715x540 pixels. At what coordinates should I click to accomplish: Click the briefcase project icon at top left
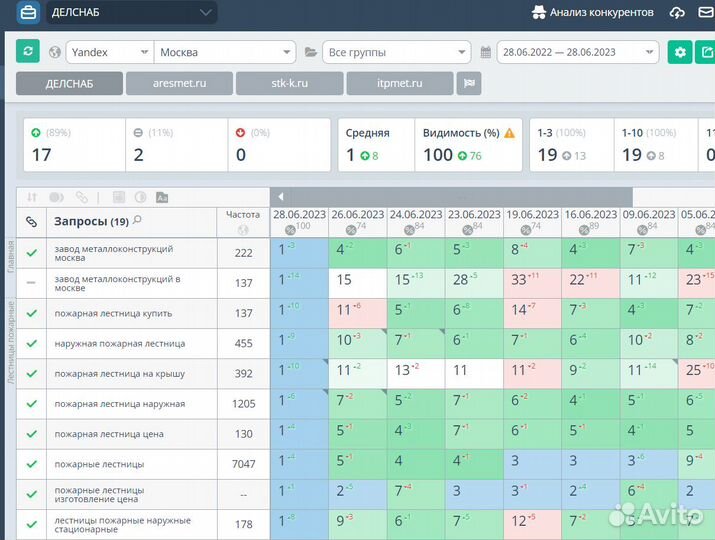pyautogui.click(x=28, y=13)
